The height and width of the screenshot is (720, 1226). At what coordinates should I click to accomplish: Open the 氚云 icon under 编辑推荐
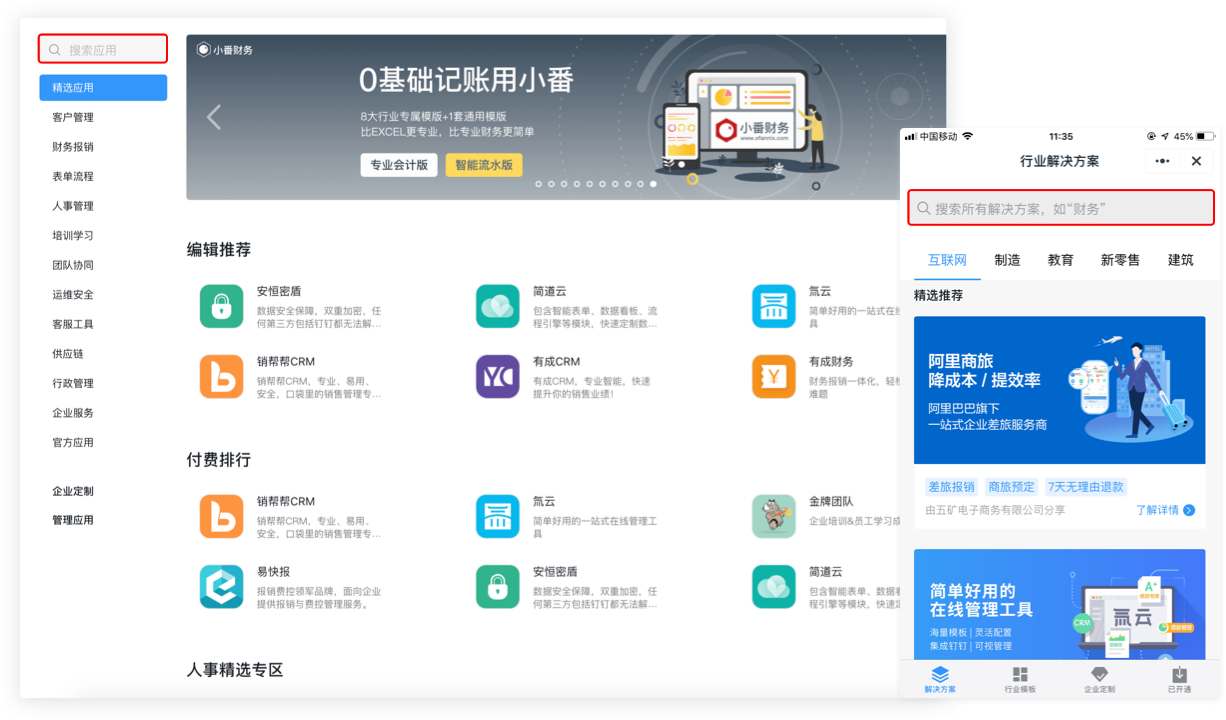tap(773, 306)
